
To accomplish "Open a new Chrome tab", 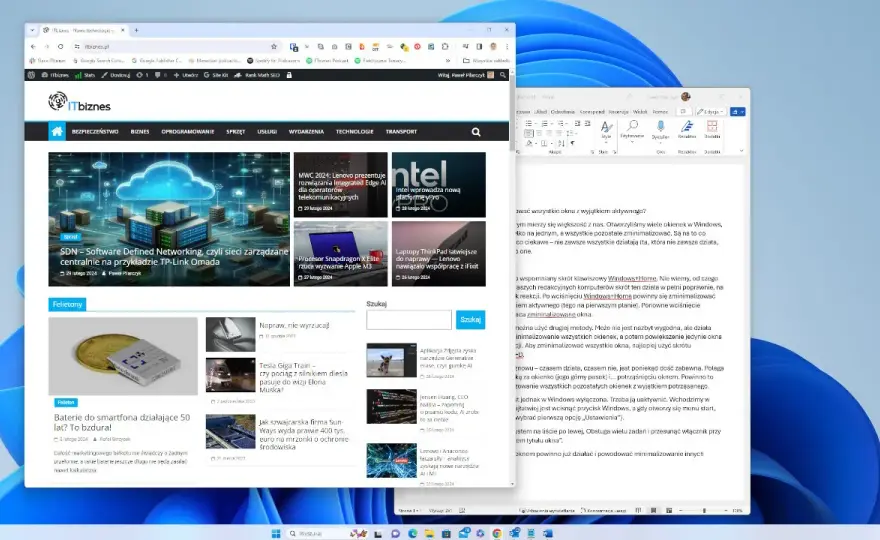I will [x=136, y=30].
